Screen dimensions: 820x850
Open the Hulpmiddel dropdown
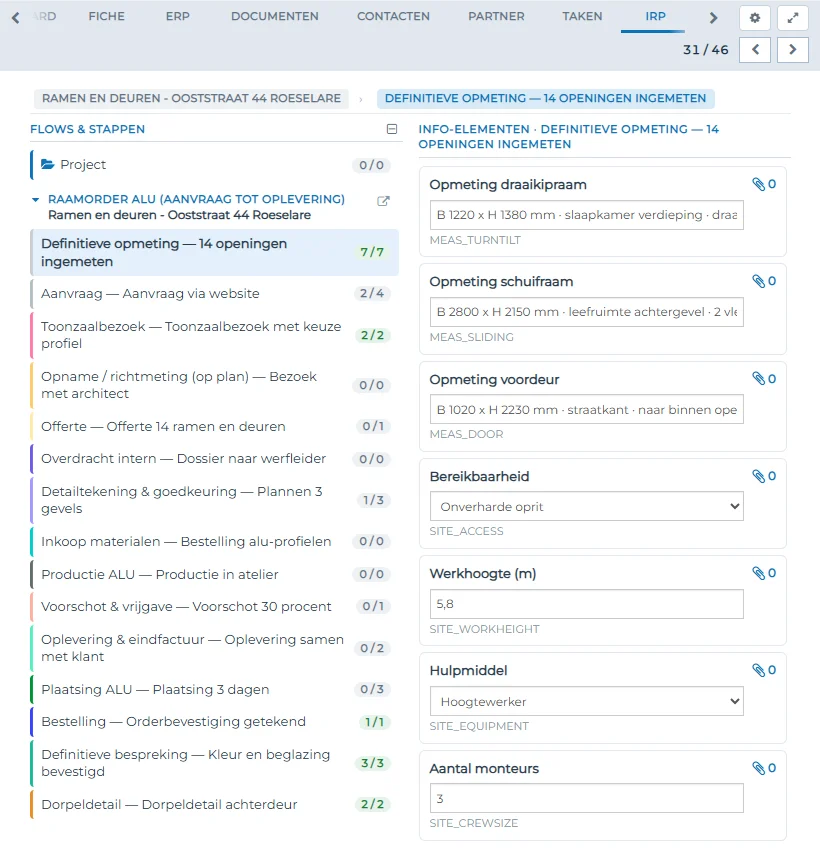click(x=586, y=701)
